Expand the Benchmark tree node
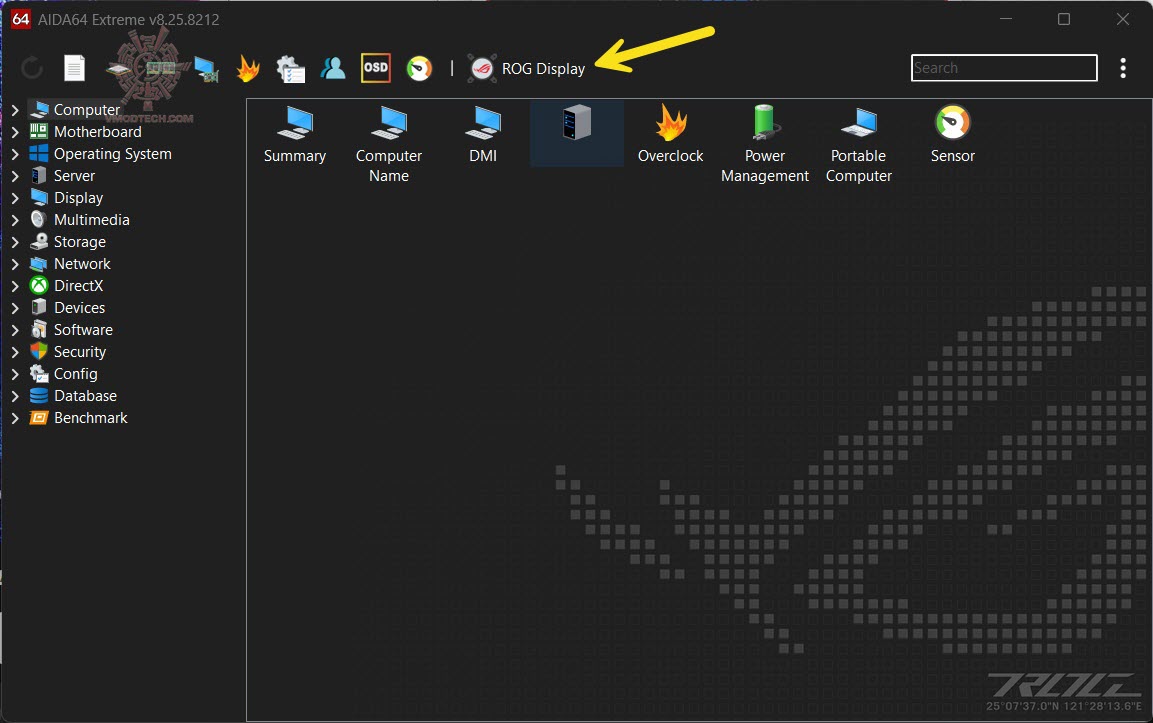This screenshot has width=1153, height=723. pyautogui.click(x=15, y=418)
